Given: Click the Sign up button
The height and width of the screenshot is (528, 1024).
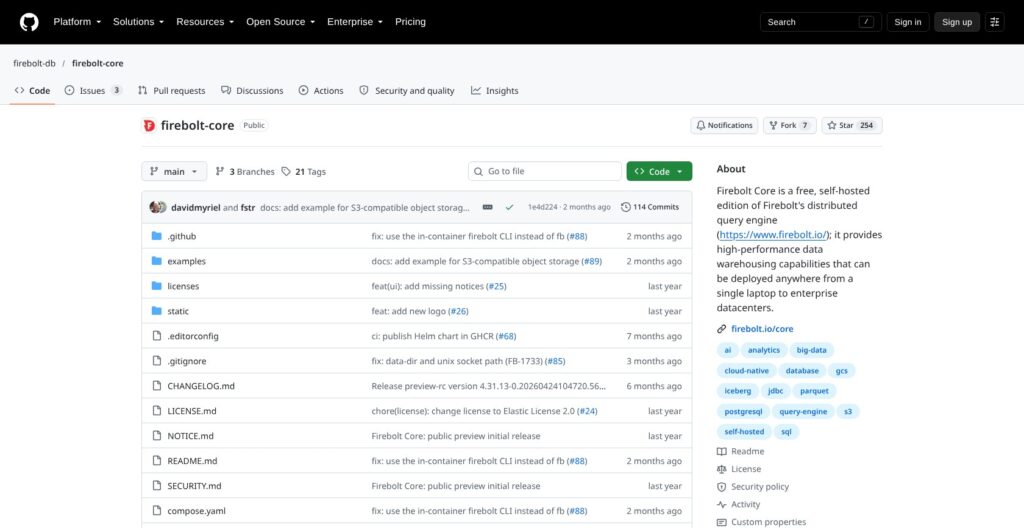Looking at the screenshot, I should (957, 22).
